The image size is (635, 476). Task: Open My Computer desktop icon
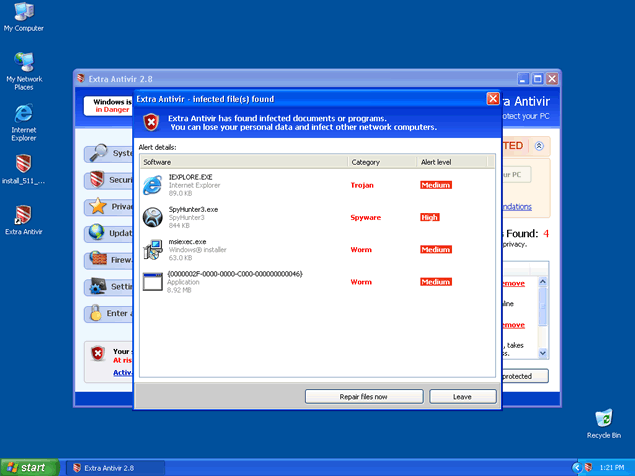click(x=23, y=14)
